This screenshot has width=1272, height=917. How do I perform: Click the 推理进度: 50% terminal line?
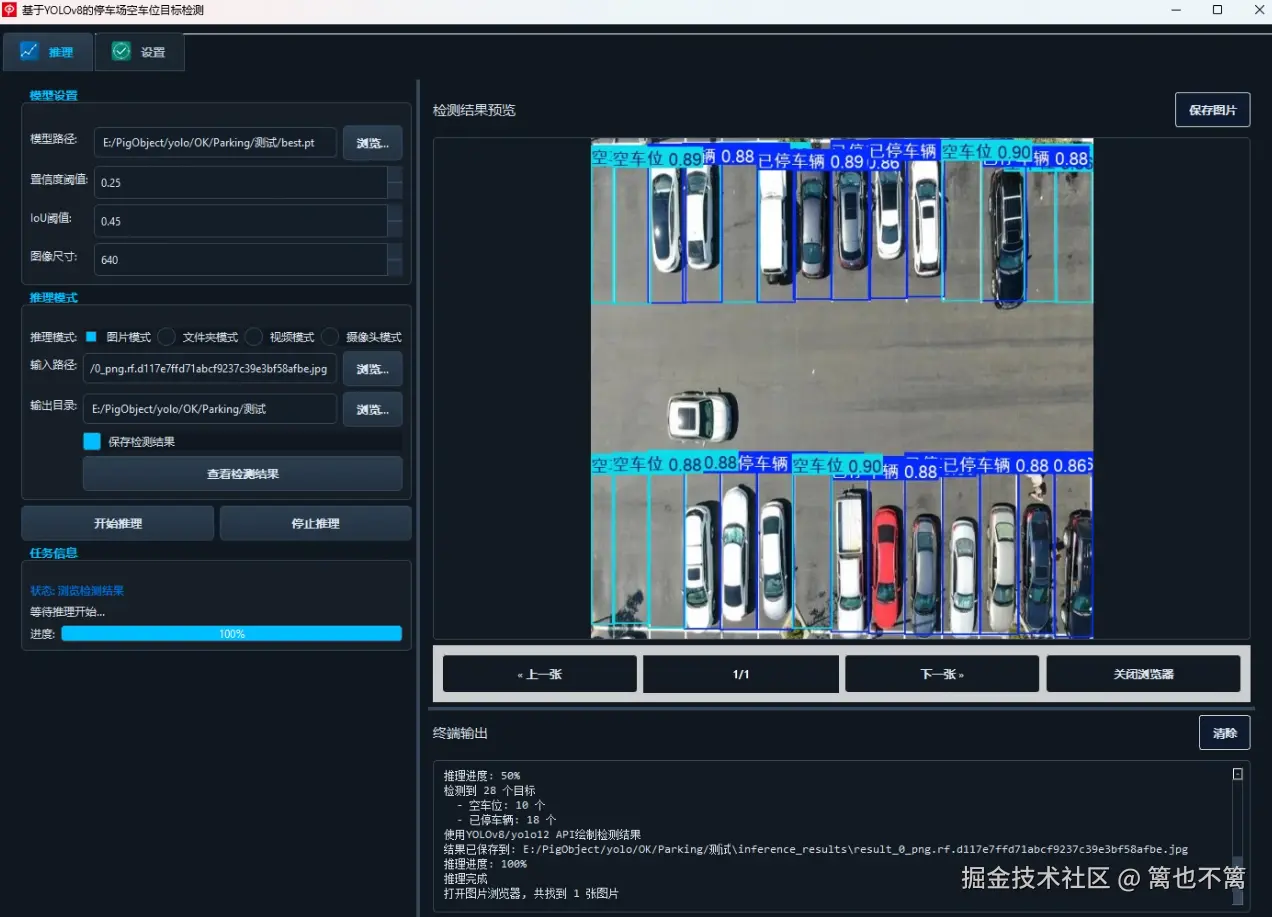point(482,775)
